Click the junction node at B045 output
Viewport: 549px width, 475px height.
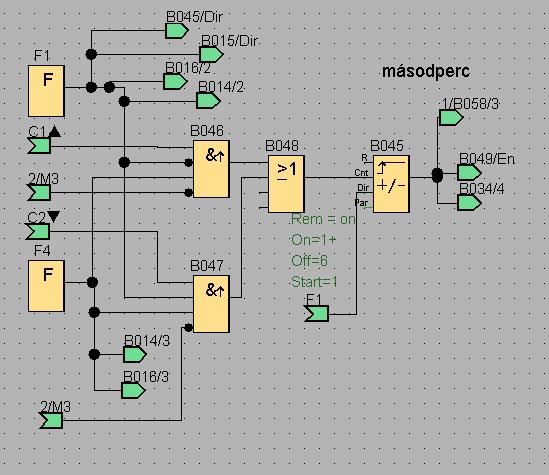click(437, 175)
